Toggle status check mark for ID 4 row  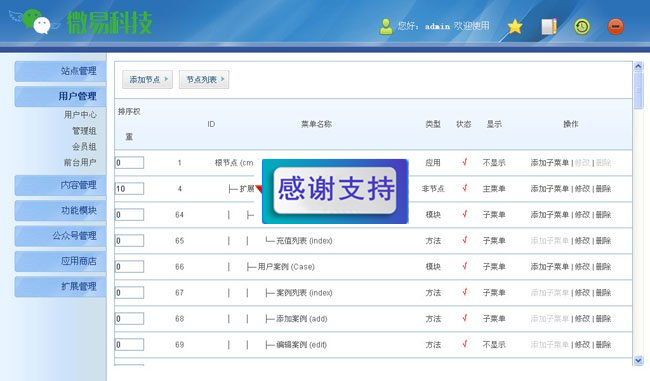click(465, 188)
